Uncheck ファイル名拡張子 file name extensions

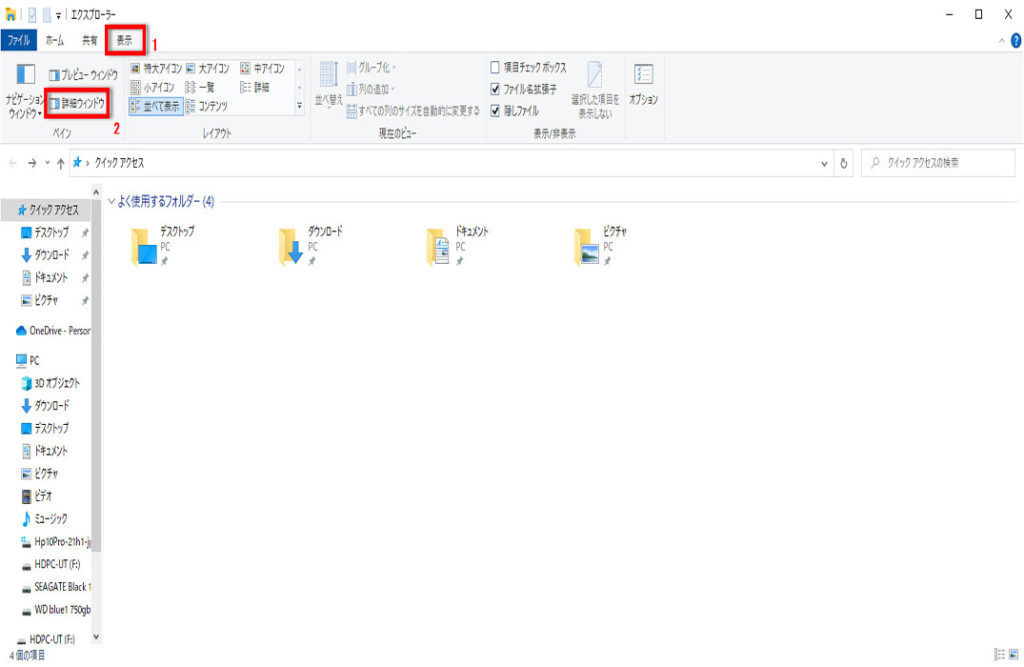pos(496,89)
